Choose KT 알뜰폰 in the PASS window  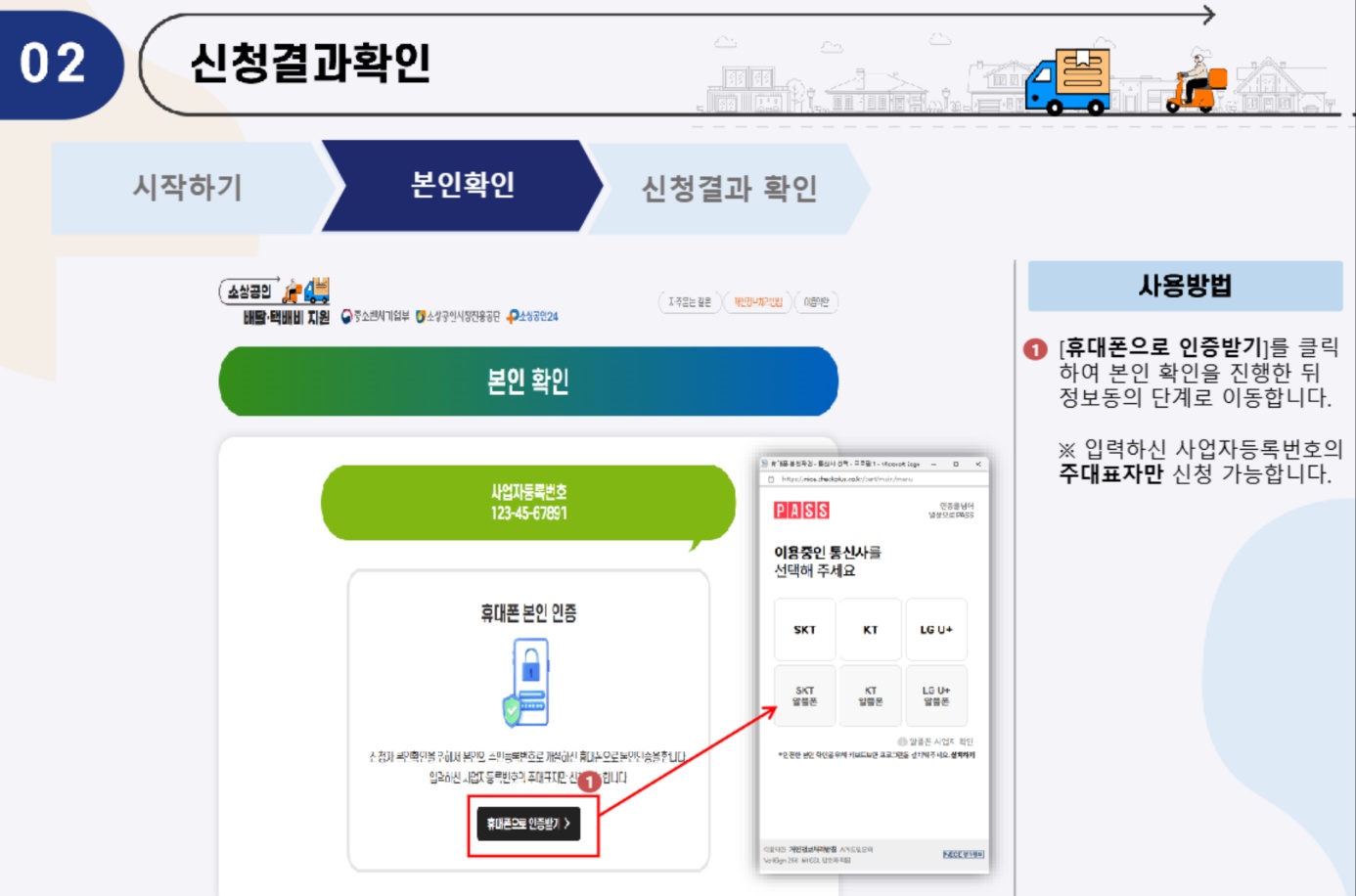coord(870,695)
